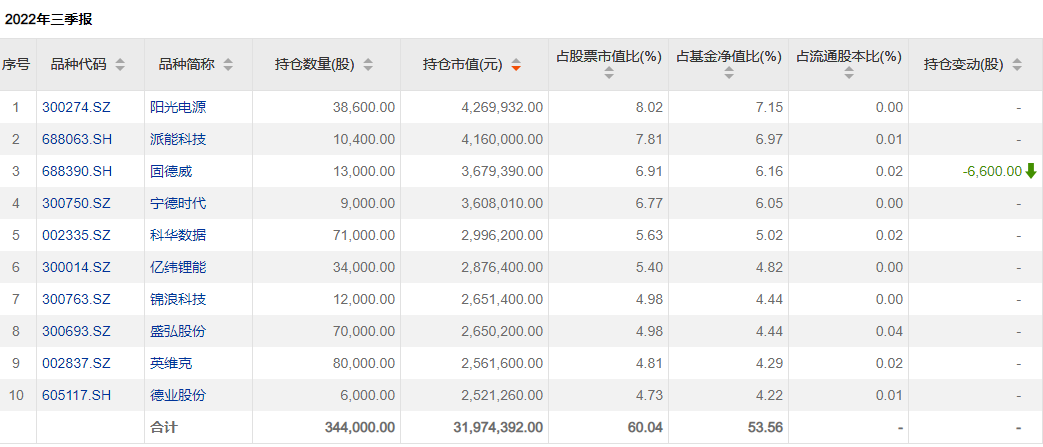Sort by 占流通股本比(%) arrows
This screenshot has height=447, width=1043.
849,73
